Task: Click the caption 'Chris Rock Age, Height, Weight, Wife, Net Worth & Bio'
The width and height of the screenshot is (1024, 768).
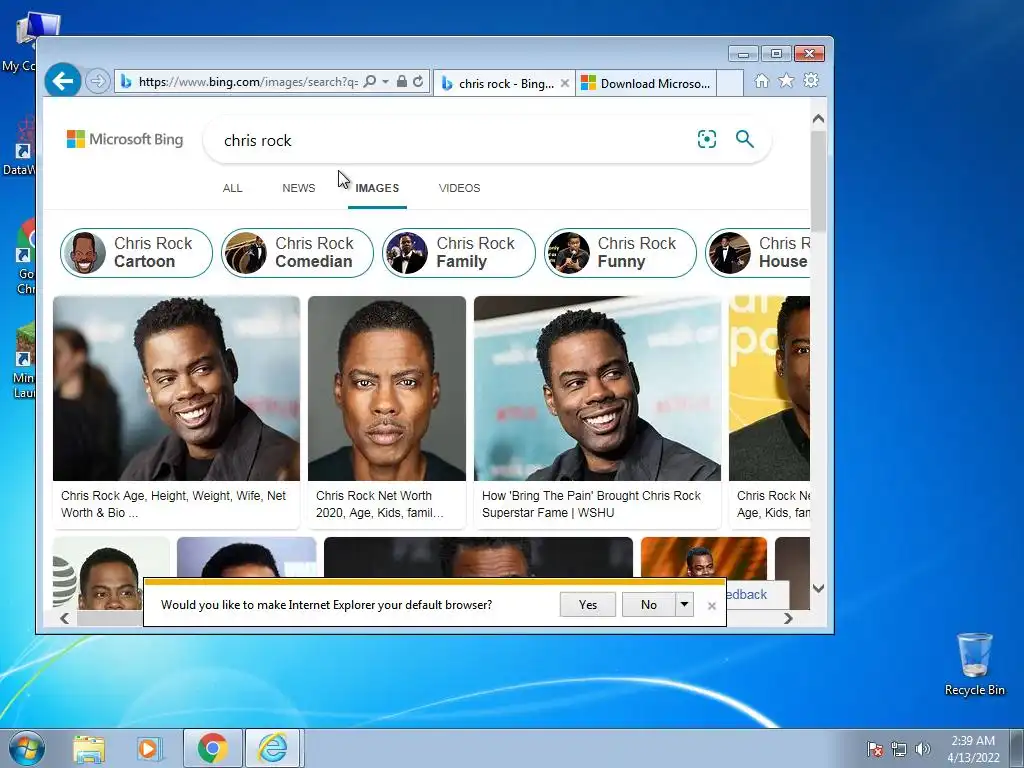Action: coord(174,504)
